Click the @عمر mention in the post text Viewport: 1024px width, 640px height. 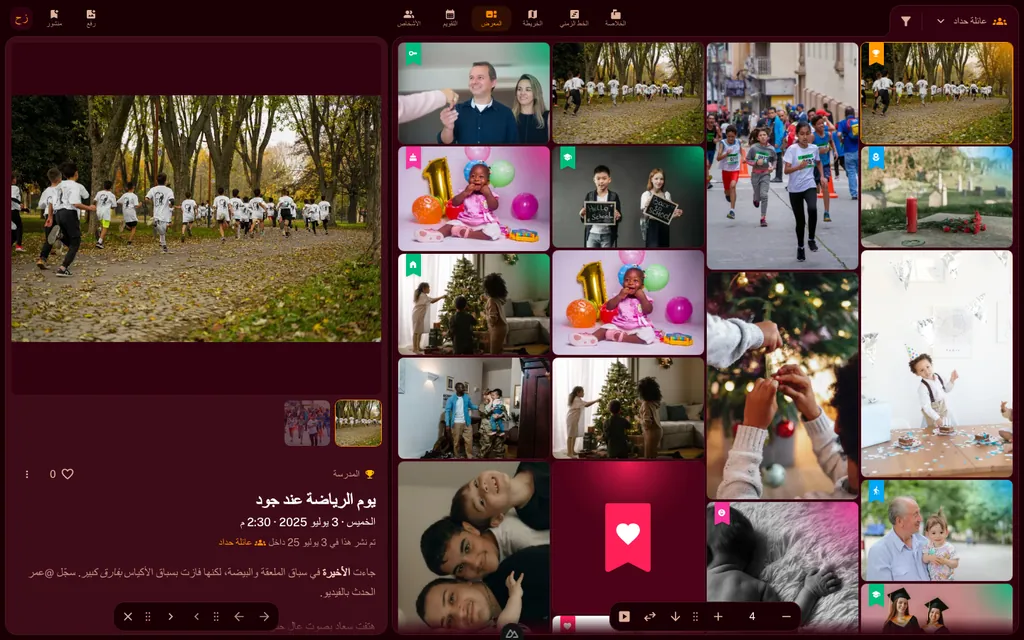click(40, 573)
